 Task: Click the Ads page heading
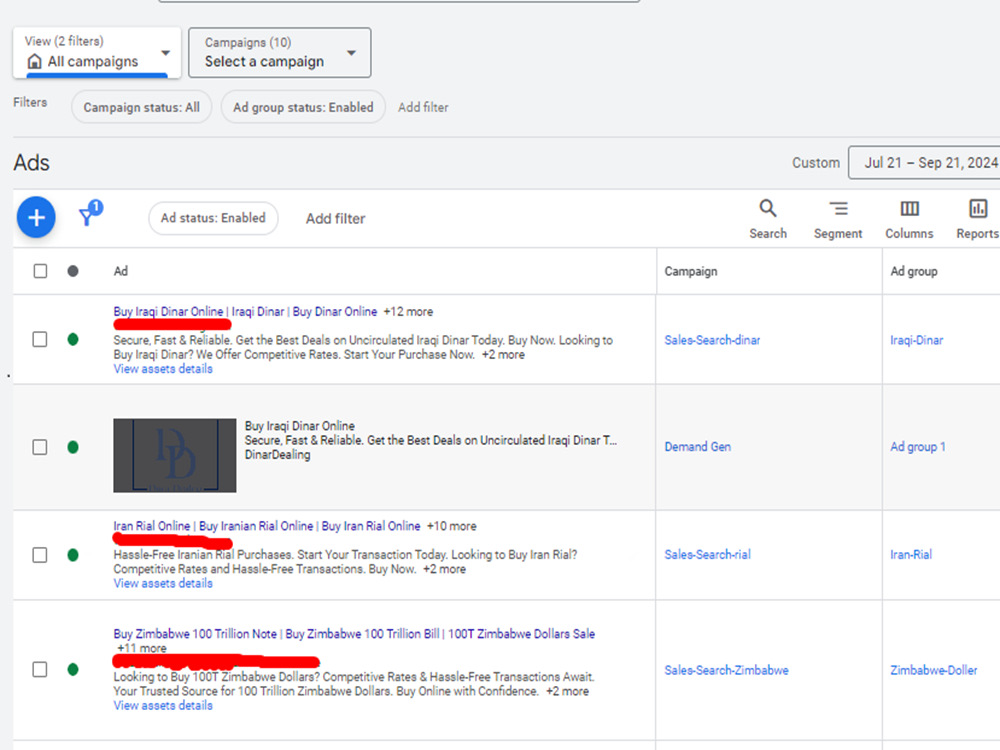click(31, 163)
